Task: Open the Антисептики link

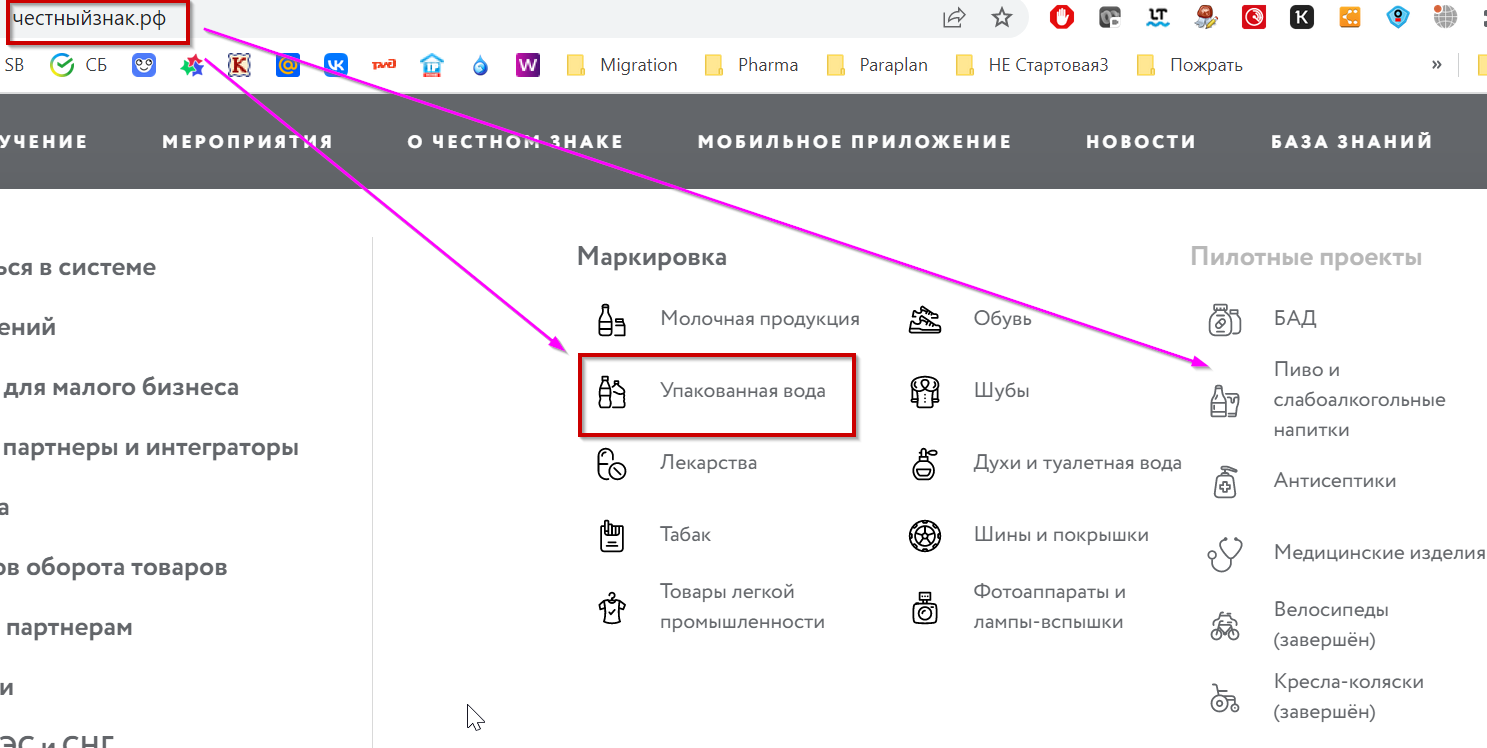Action: tap(1335, 481)
